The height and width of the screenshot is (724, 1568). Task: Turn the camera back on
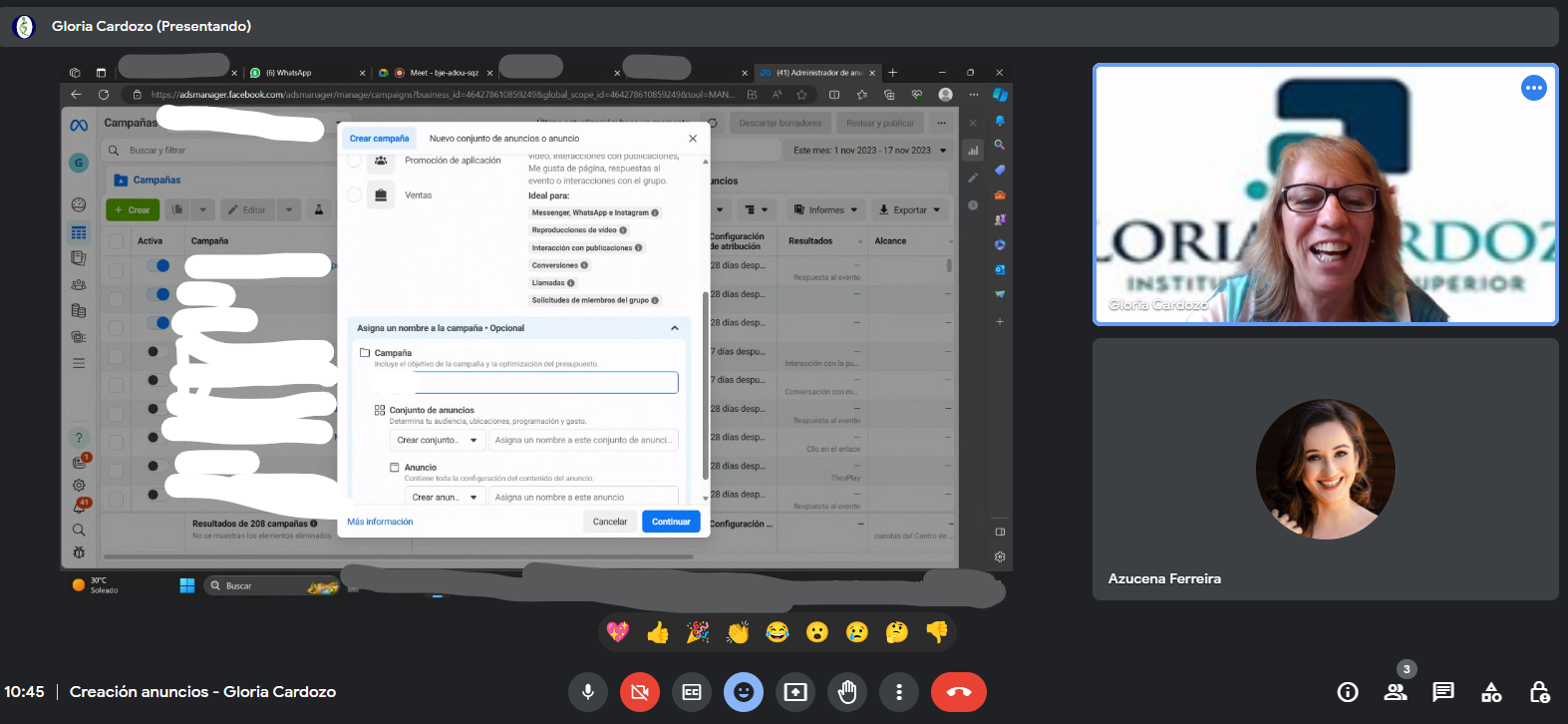pos(640,692)
